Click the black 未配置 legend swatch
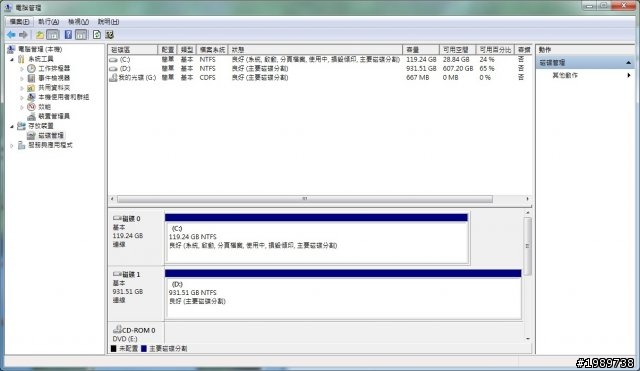 coord(113,349)
